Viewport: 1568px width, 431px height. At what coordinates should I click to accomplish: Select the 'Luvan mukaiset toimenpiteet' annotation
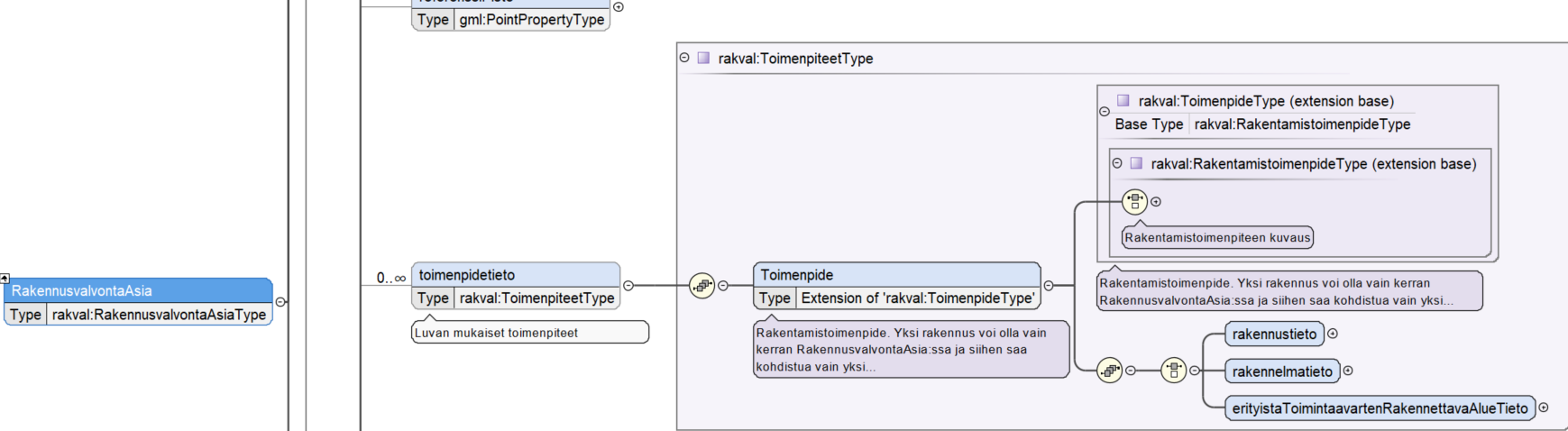tap(530, 333)
